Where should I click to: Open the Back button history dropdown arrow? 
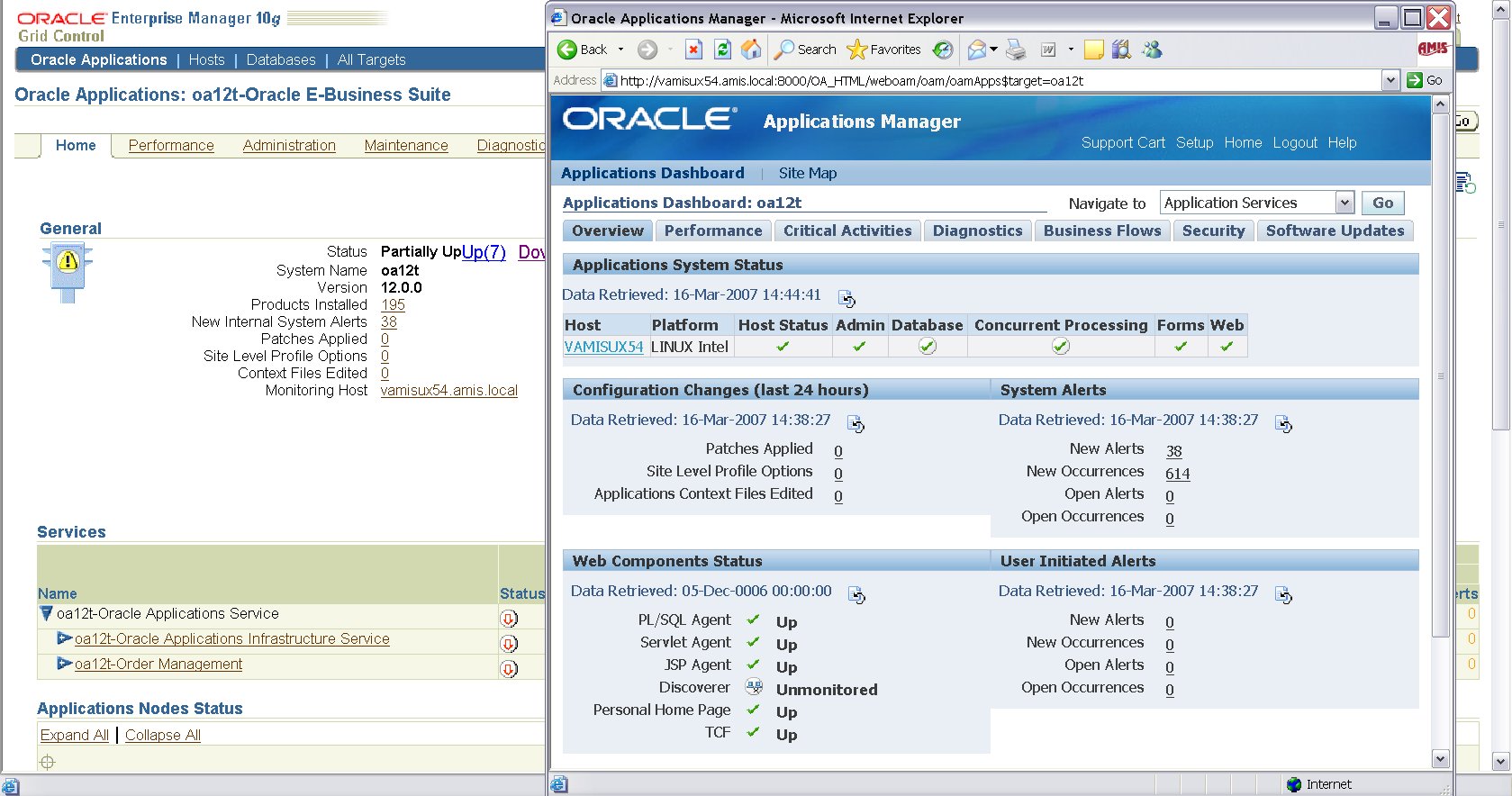[x=620, y=50]
